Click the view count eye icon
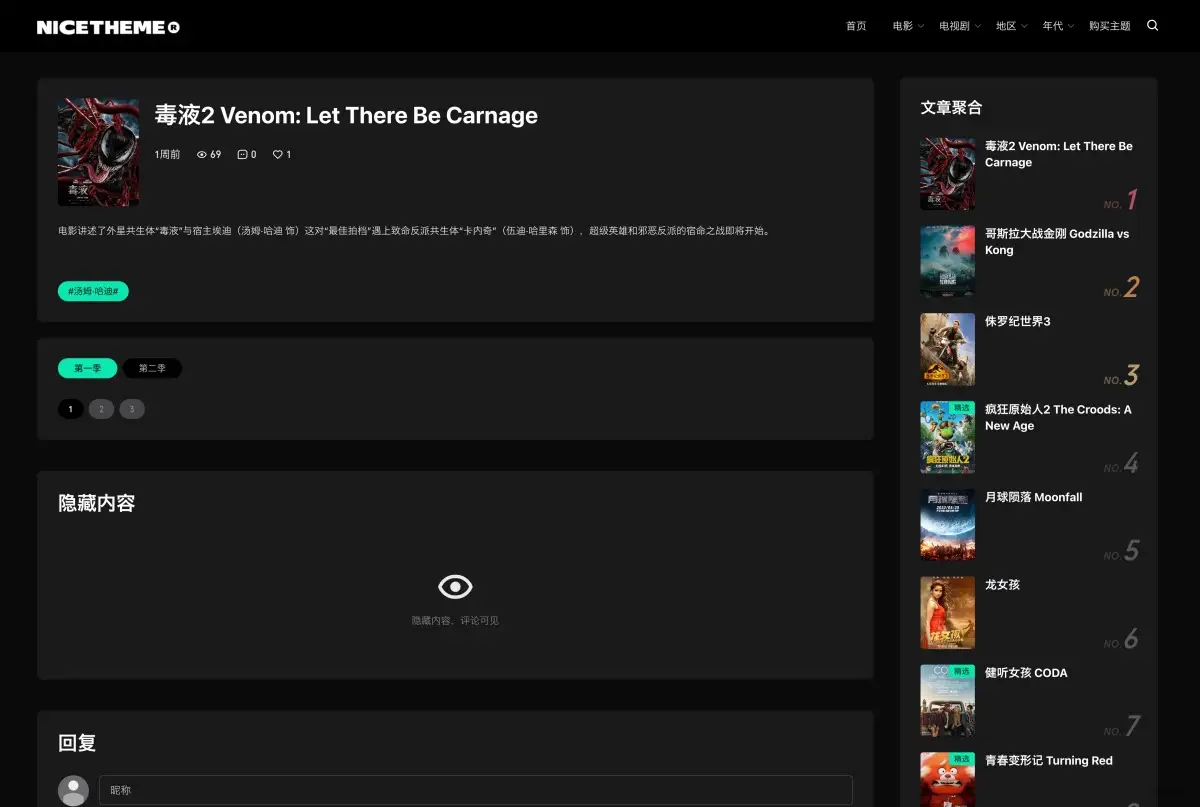The width and height of the screenshot is (1200, 807). coord(203,154)
